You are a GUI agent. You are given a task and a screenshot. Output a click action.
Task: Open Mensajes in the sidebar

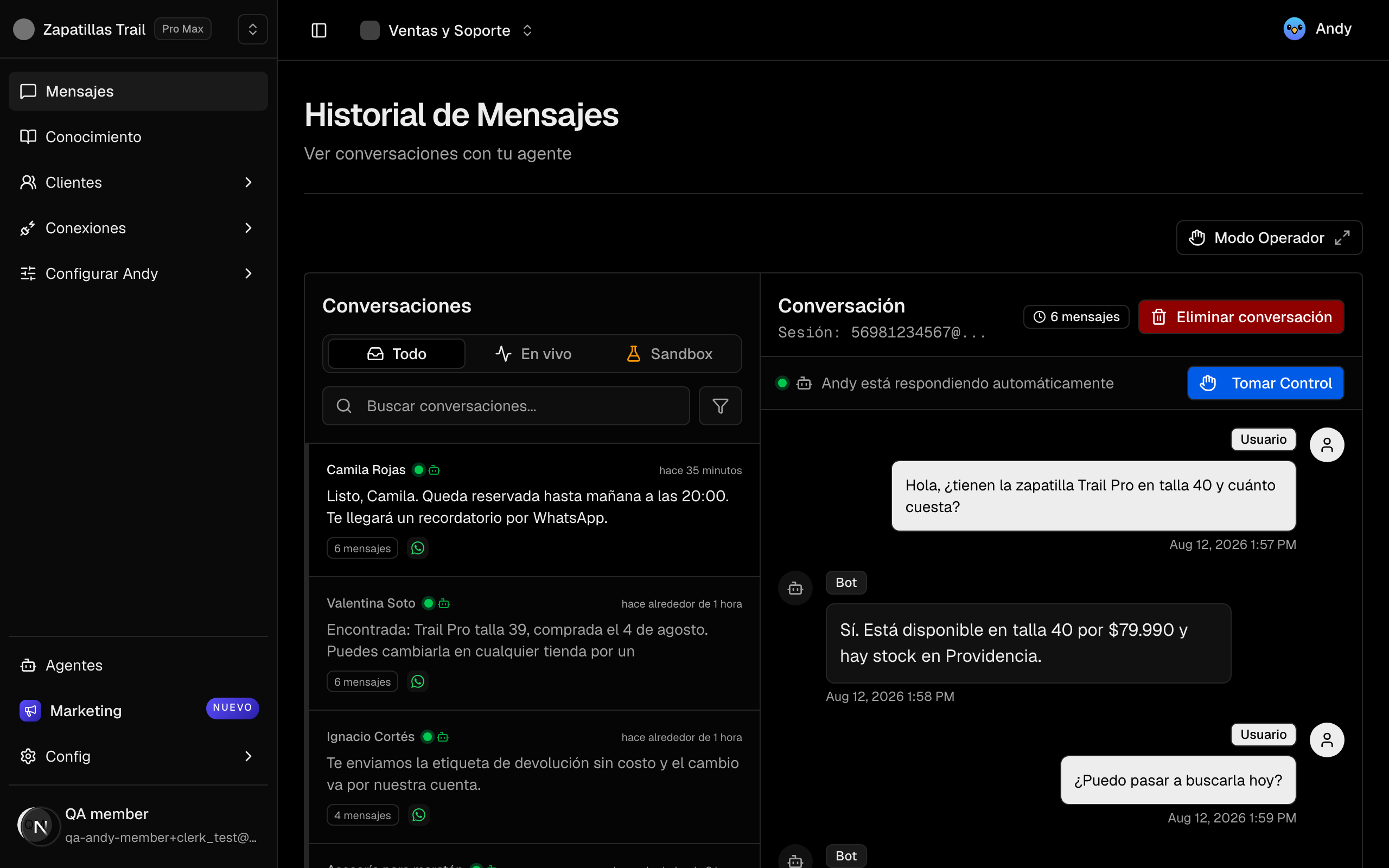pos(138,91)
